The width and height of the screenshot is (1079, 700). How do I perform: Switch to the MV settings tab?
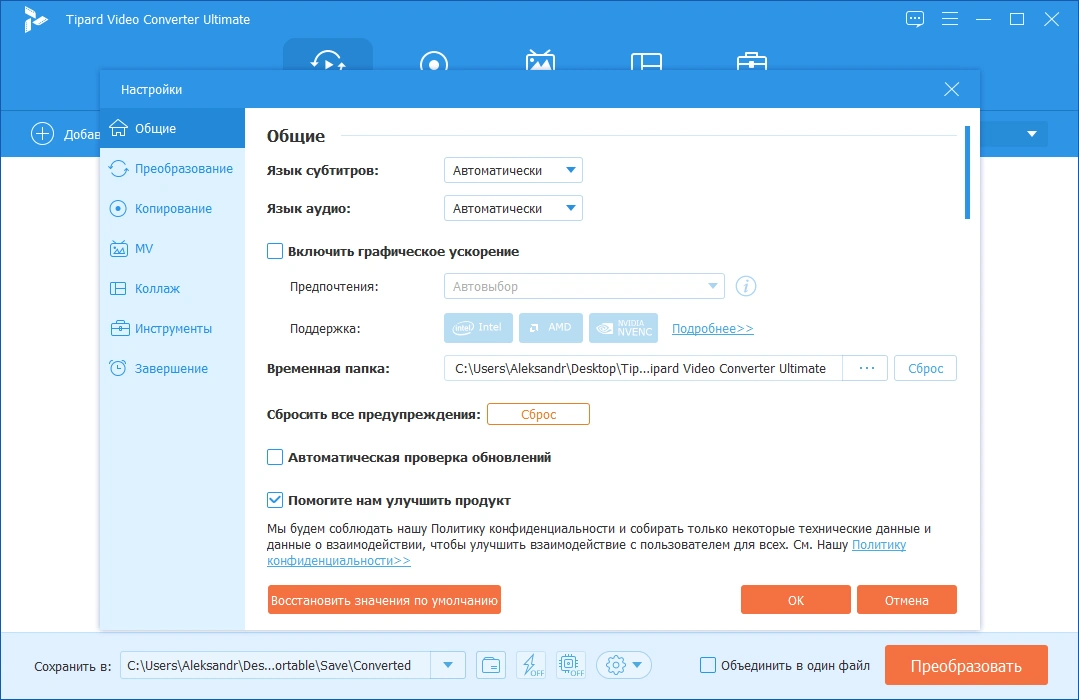172,248
